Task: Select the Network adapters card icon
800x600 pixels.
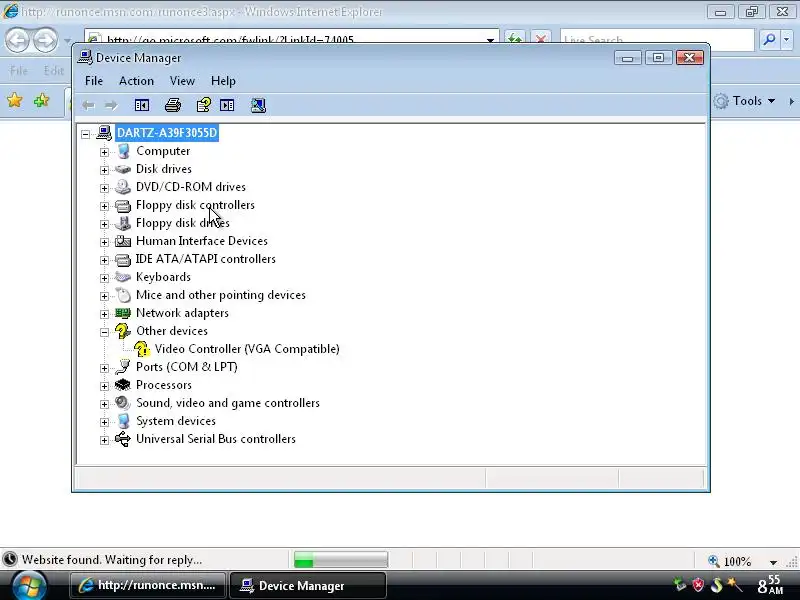Action: point(123,313)
